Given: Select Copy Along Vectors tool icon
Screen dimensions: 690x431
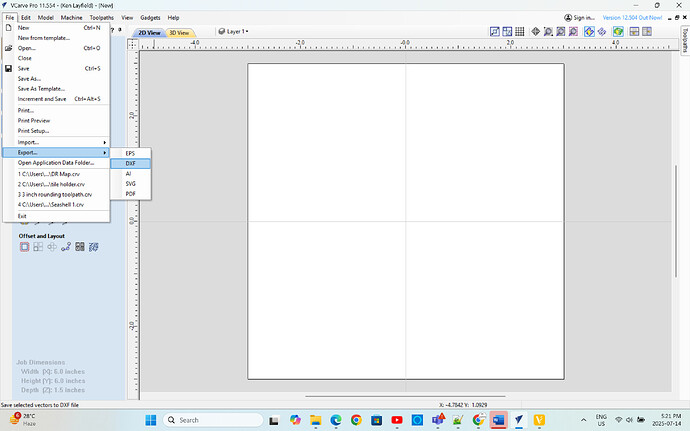Looking at the screenshot, I should (x=66, y=247).
